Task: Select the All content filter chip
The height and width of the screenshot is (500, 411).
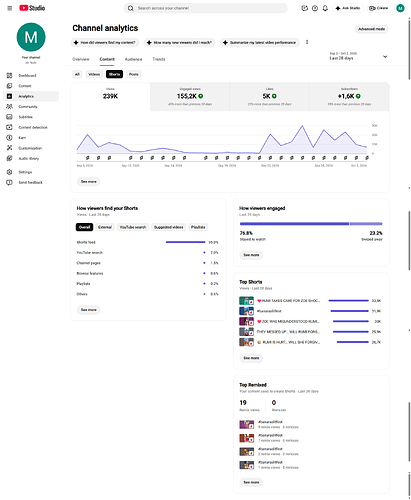Action: coord(77,74)
